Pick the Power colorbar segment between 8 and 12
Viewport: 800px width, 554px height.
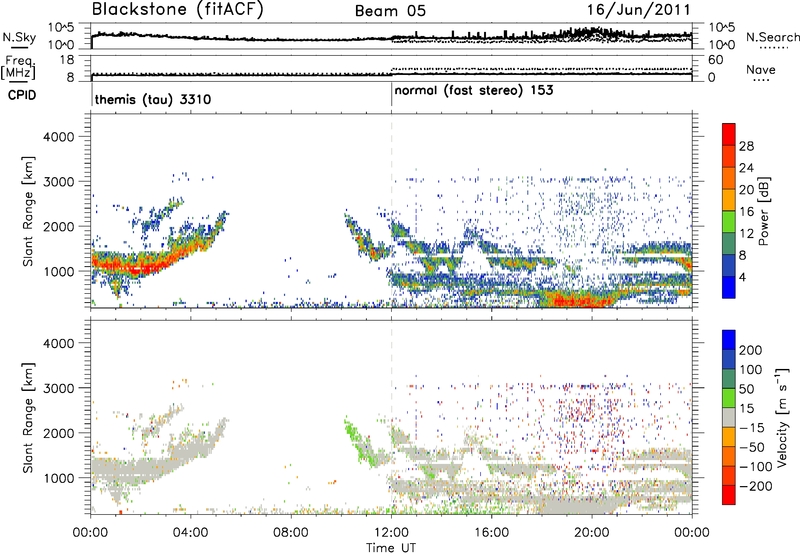729,243
